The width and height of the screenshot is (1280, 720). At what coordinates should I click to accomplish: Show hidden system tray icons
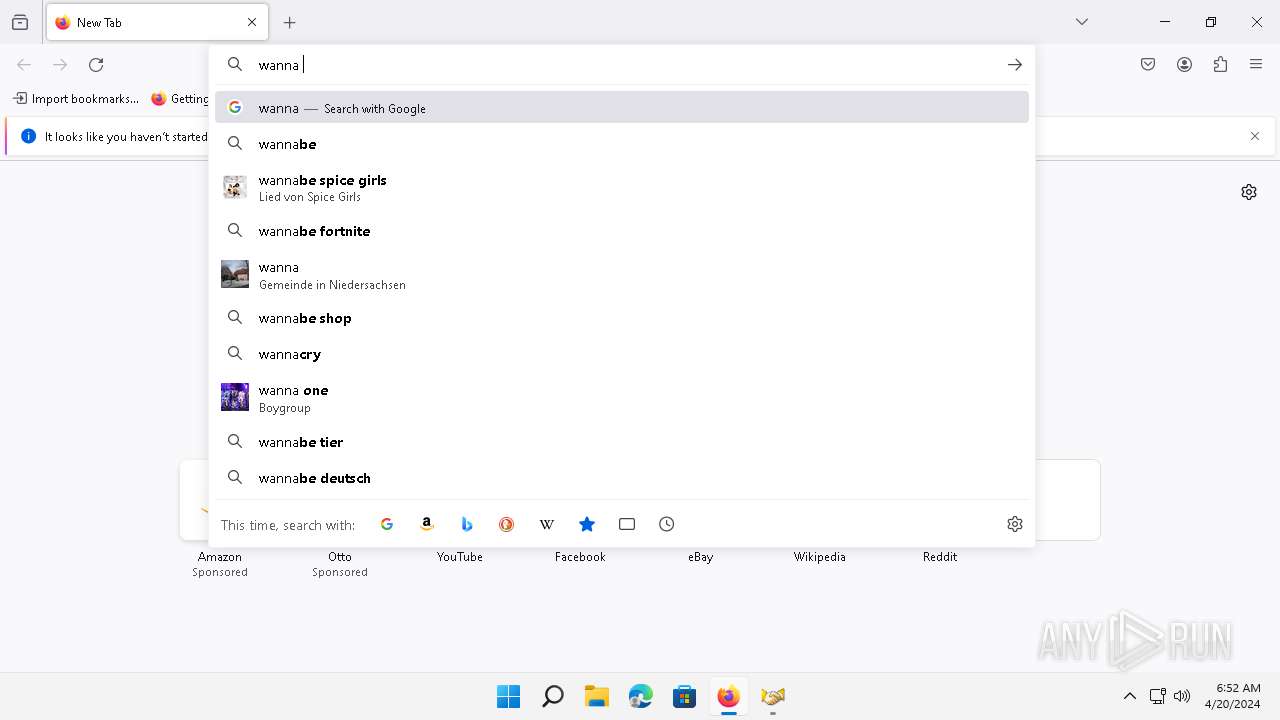(x=1130, y=696)
